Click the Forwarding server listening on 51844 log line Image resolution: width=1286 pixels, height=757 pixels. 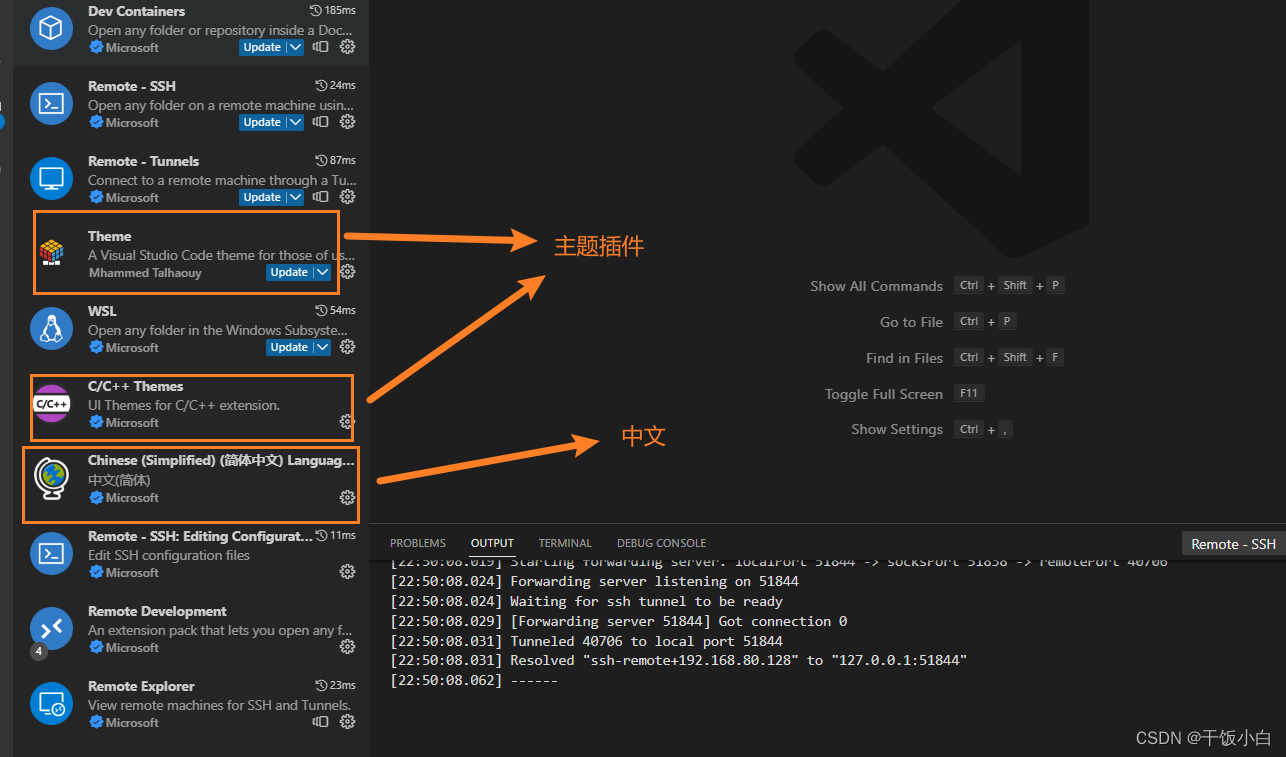pos(594,581)
